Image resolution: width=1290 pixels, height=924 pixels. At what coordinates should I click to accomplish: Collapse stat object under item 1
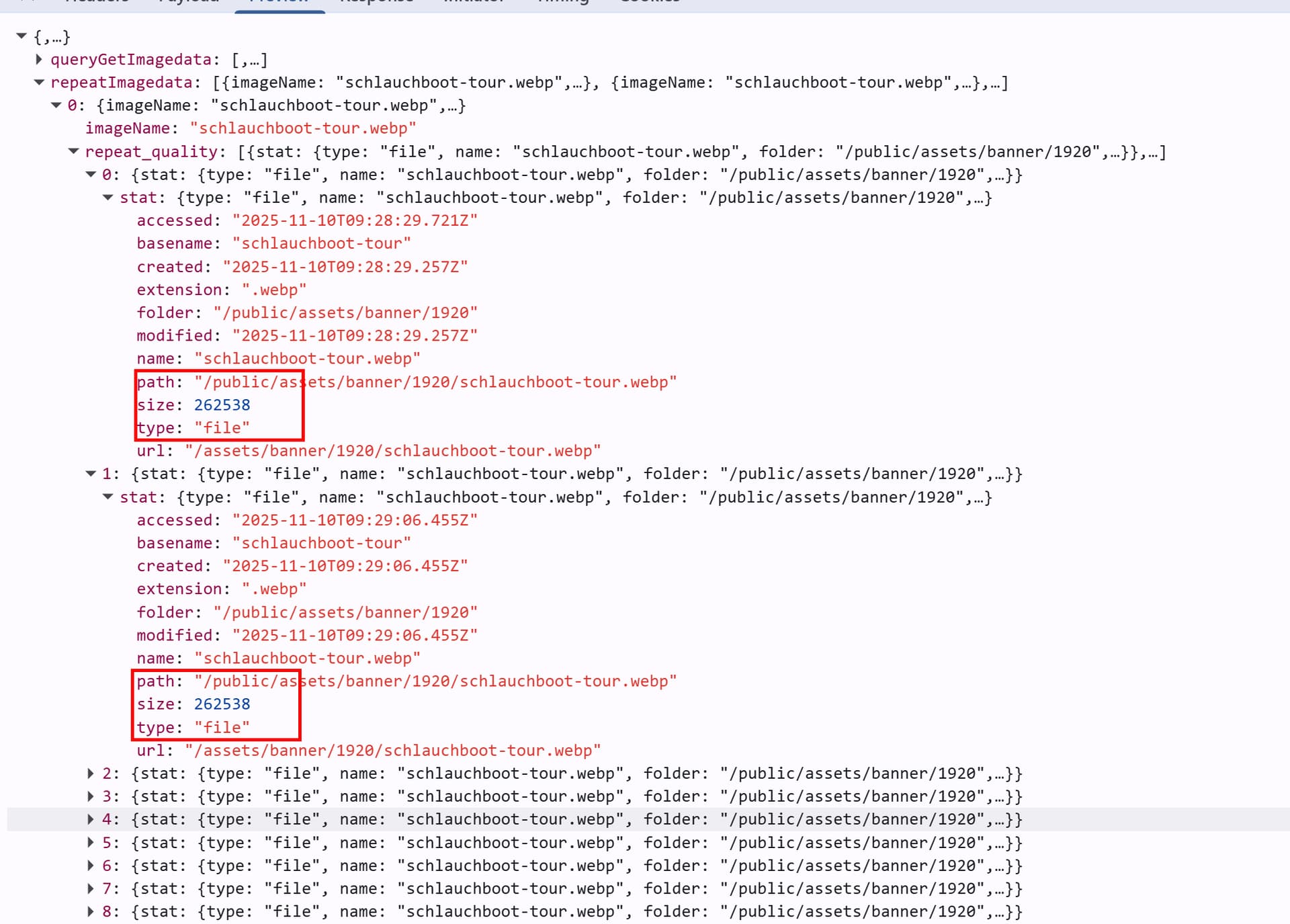coord(107,497)
